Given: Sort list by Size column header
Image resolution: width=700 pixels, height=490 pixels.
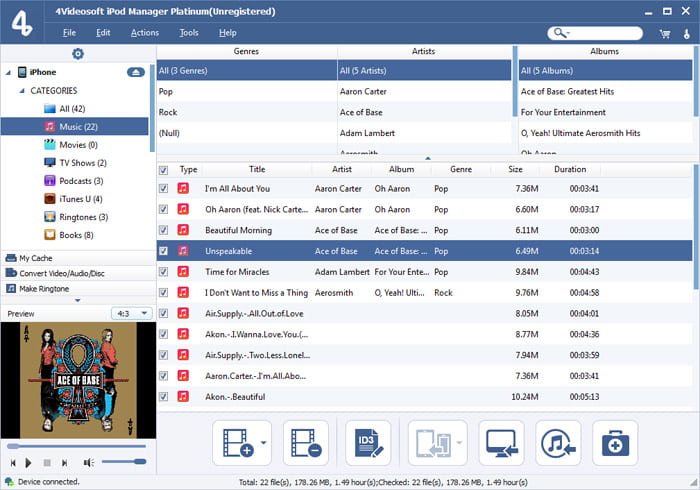Looking at the screenshot, I should (x=515, y=169).
